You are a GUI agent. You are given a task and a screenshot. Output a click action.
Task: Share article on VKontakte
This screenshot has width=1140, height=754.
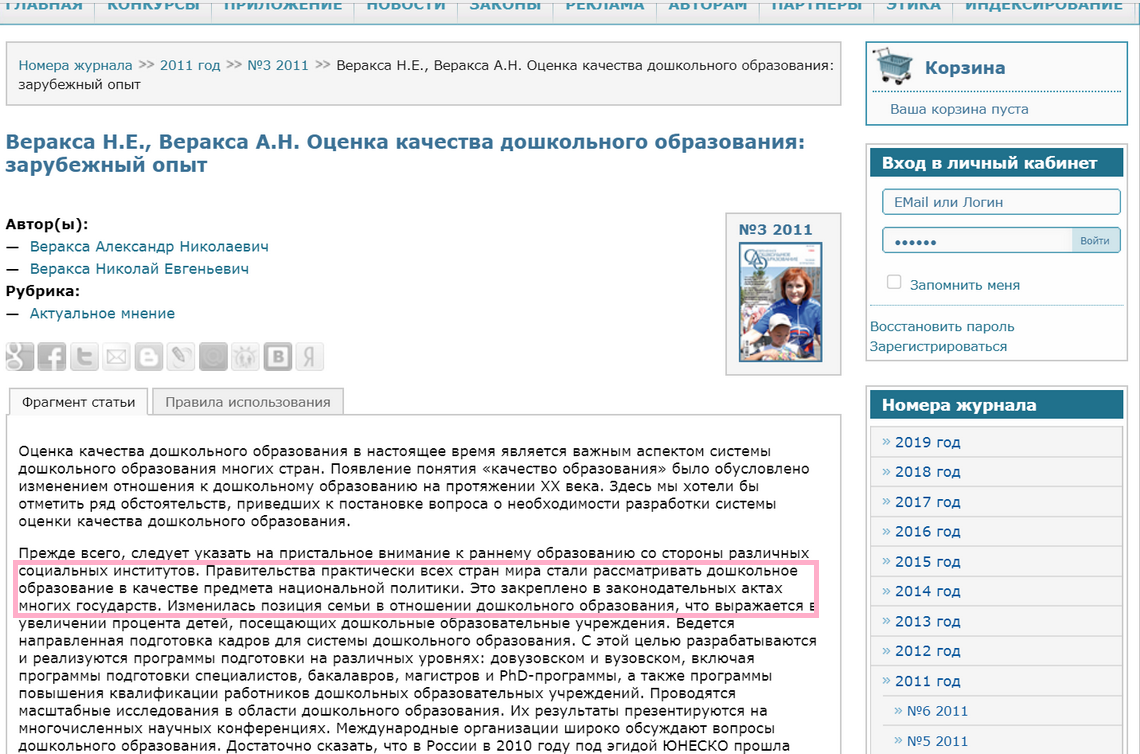pos(278,356)
